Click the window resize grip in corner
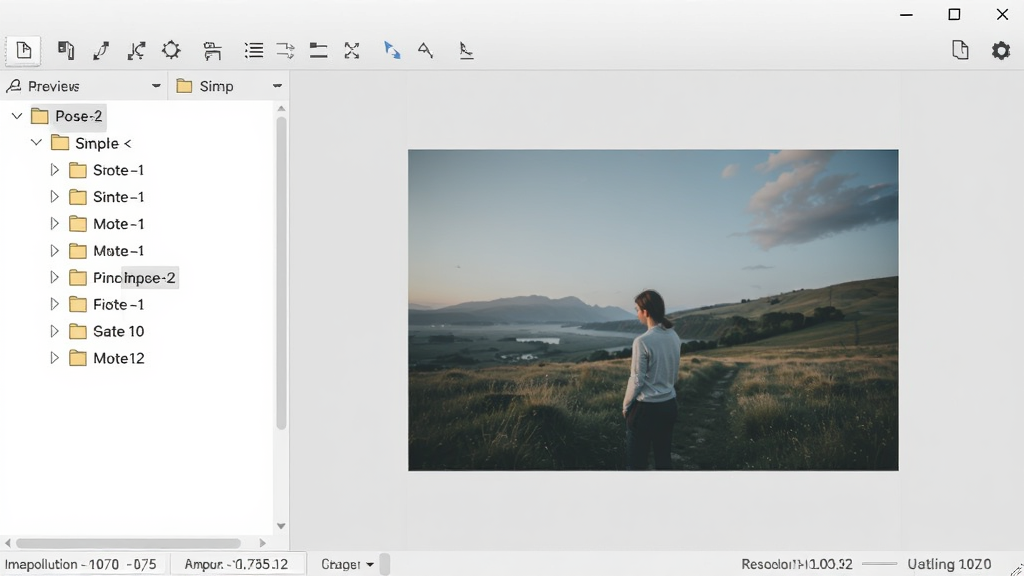This screenshot has height=576, width=1024. 1016,569
